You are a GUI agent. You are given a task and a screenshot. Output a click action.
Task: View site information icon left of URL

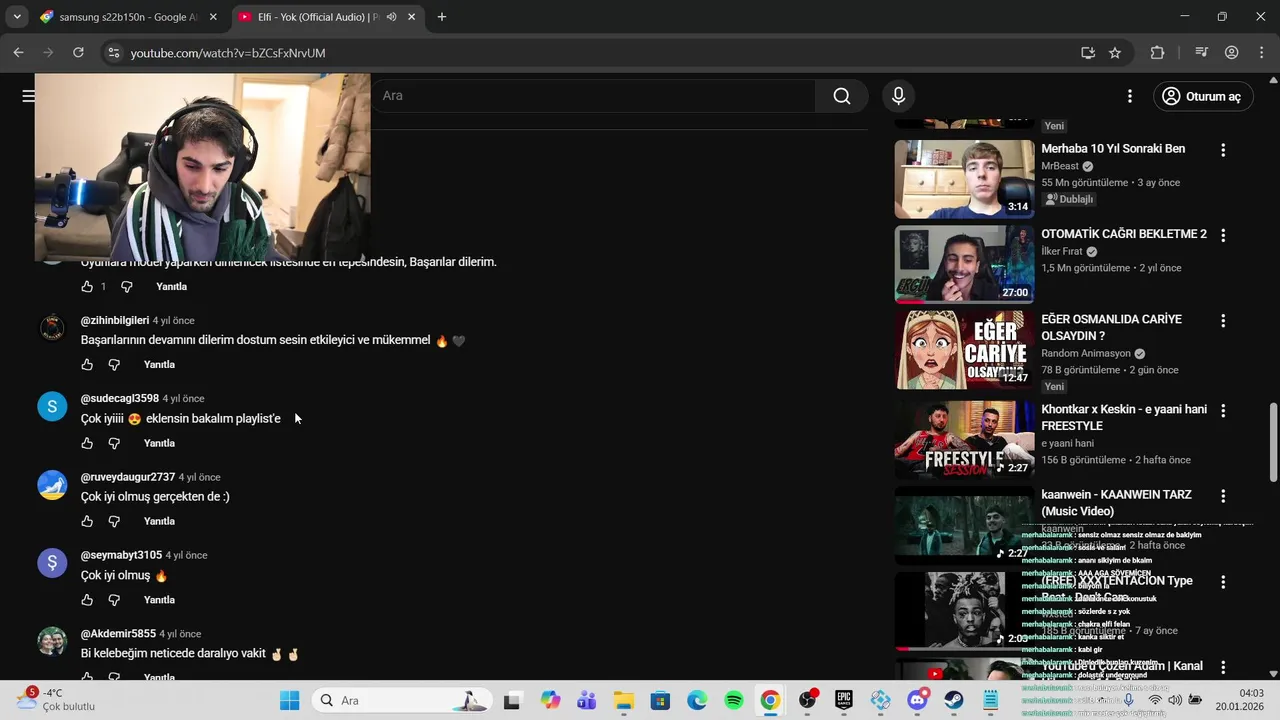pos(113,53)
